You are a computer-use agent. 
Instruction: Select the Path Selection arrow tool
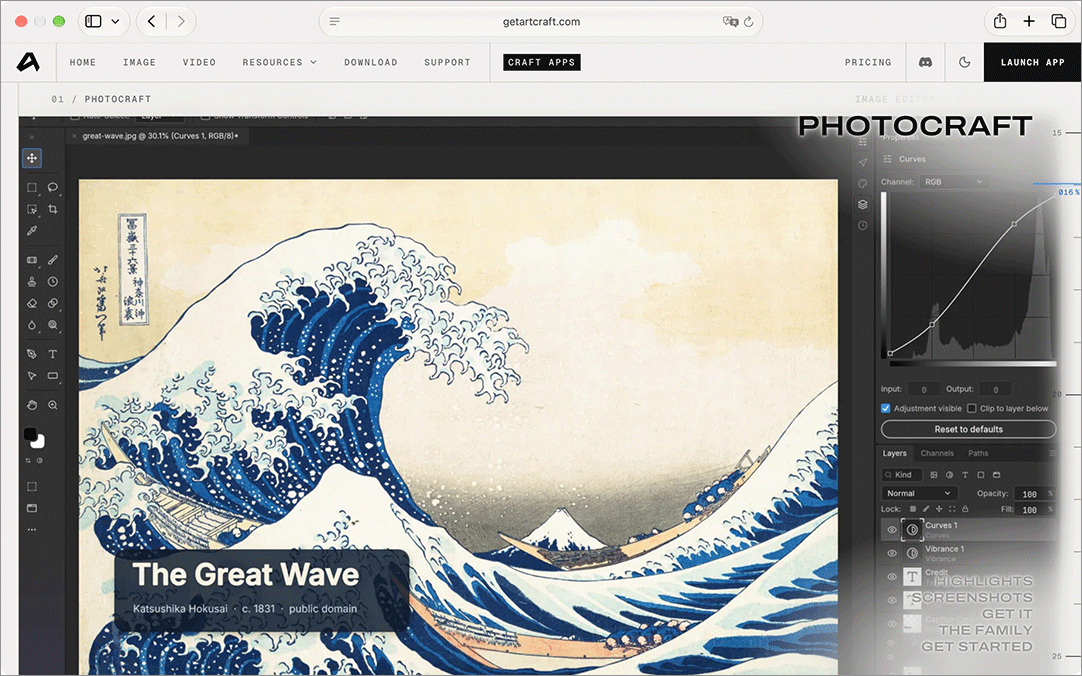click(x=32, y=376)
